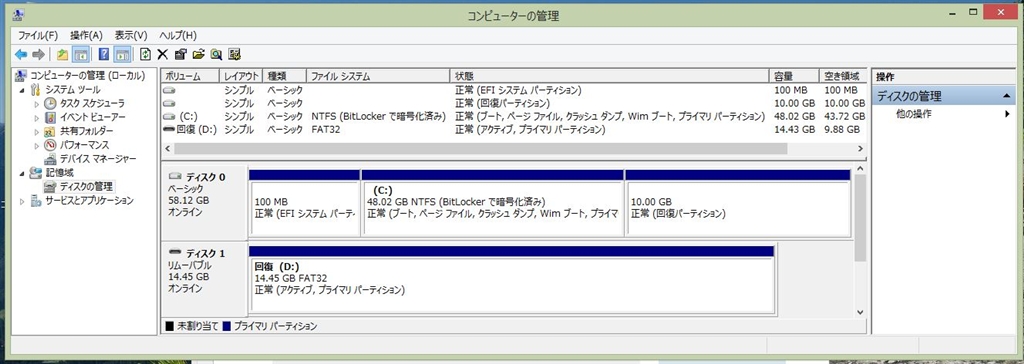This screenshot has width=1024, height=364.
Task: Sort by the 状態 column header
Action: (610, 76)
